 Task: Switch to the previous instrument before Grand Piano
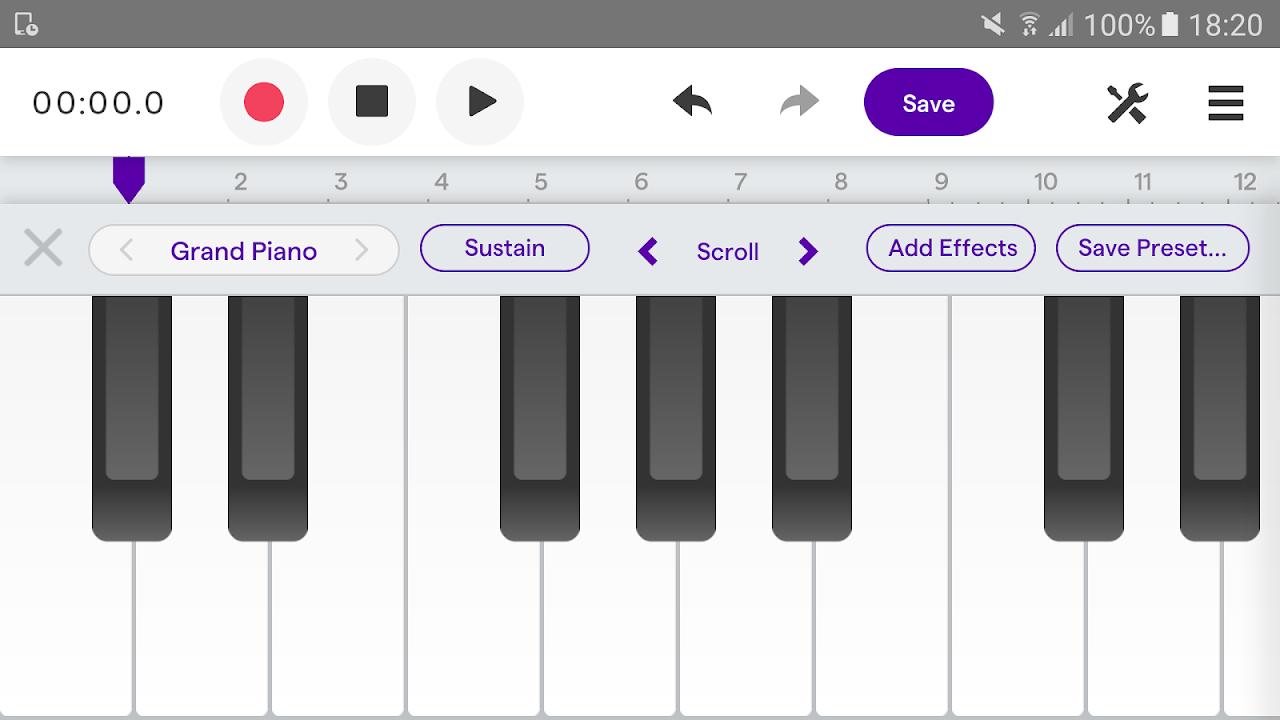point(126,250)
